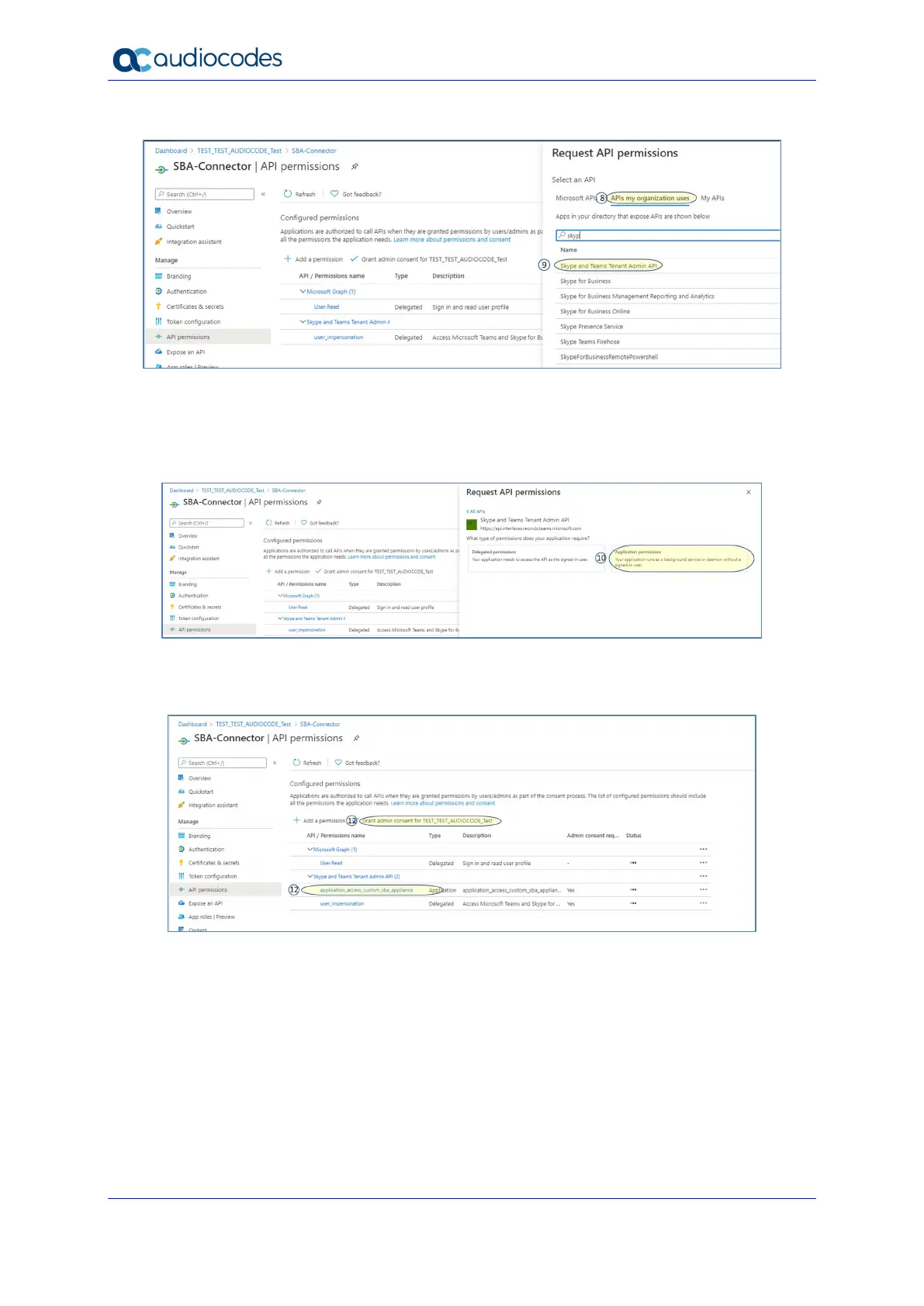Click the All APIs back link

tap(476, 511)
